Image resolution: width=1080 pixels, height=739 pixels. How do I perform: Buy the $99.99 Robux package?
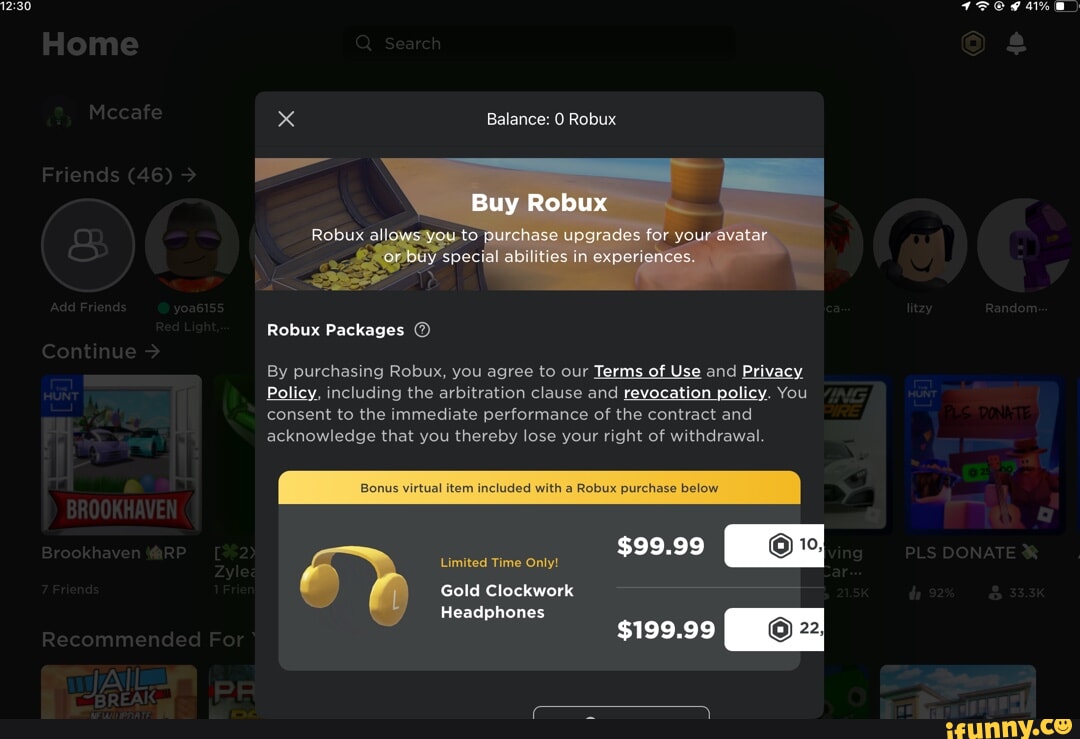pos(773,545)
